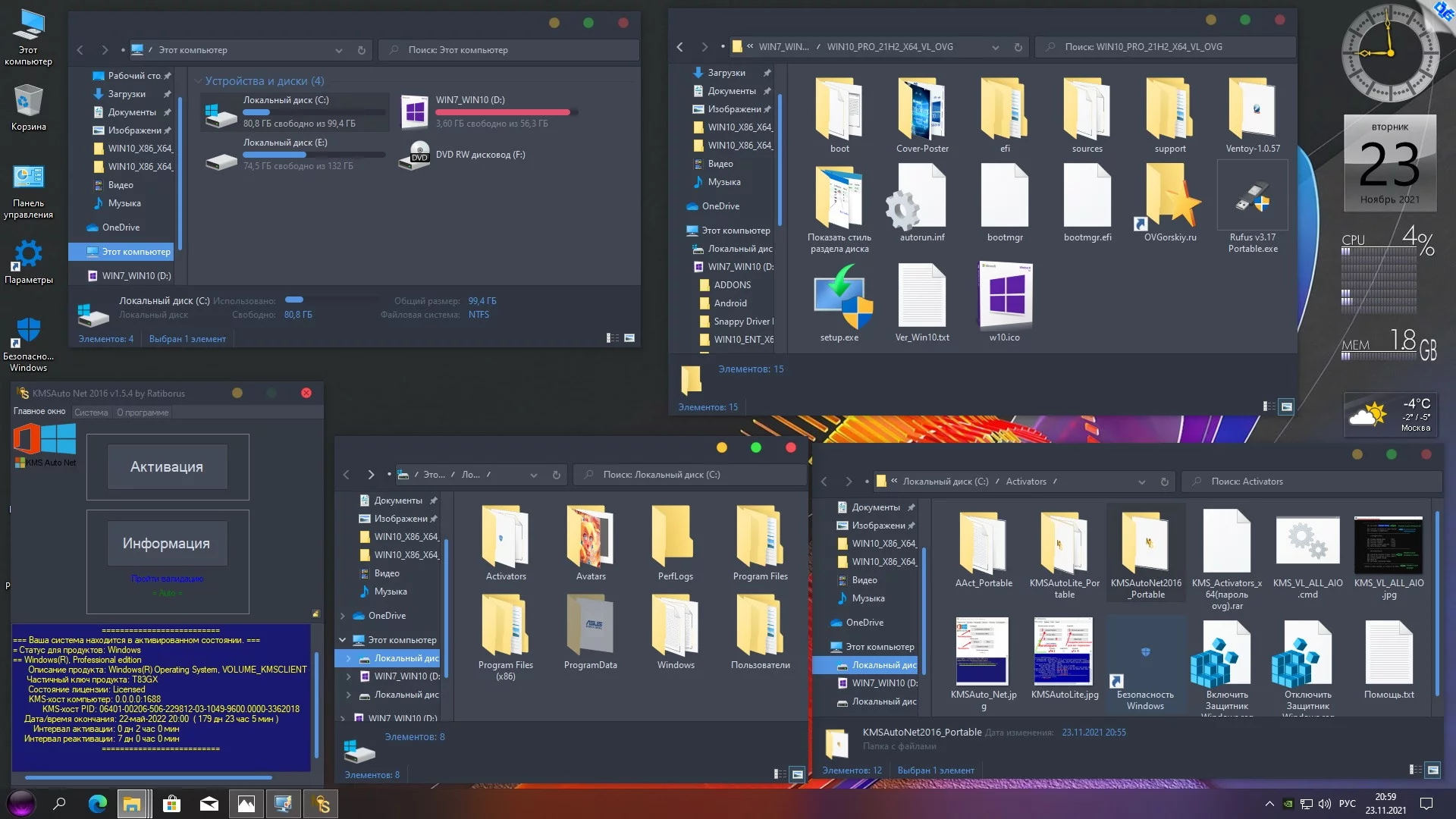Open the setup.exe installer icon
The width and height of the screenshot is (1456, 819).
click(x=839, y=300)
